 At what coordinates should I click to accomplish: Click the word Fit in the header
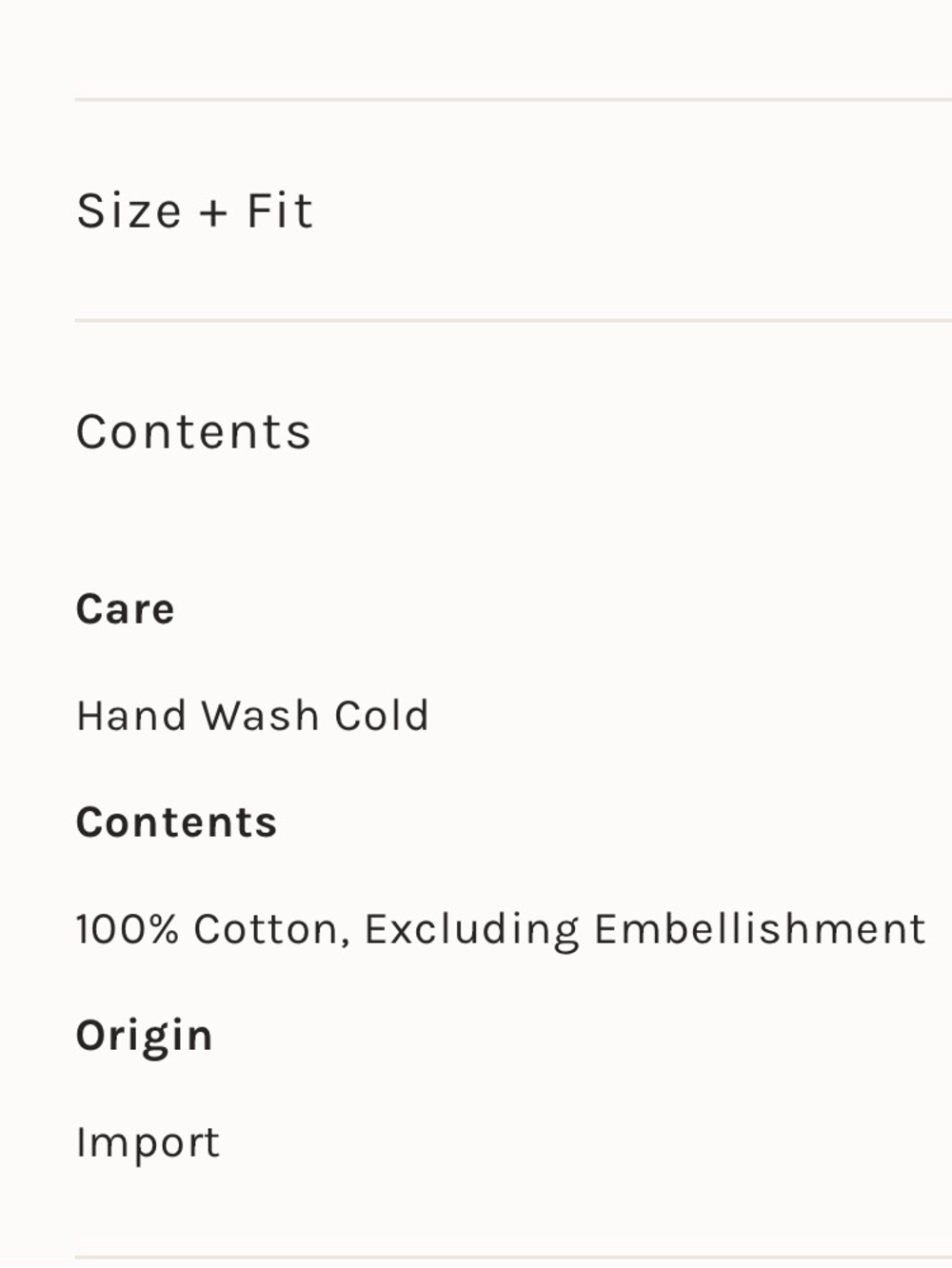[x=280, y=210]
